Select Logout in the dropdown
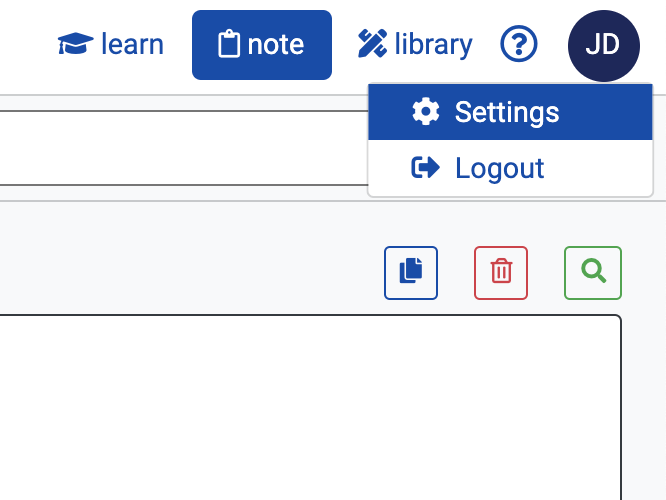This screenshot has height=500, width=666. point(510,168)
